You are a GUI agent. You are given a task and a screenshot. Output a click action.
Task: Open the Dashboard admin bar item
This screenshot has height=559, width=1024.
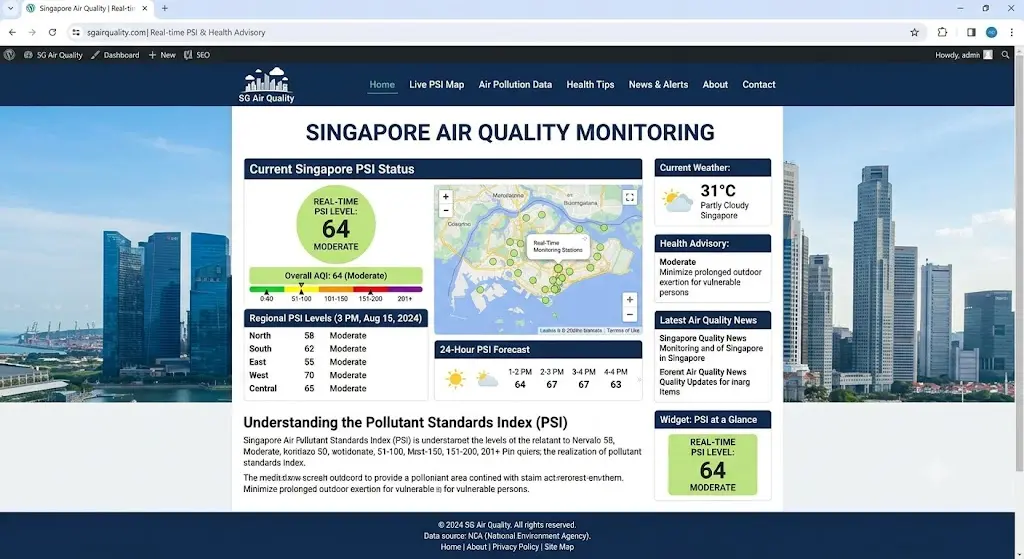(115, 55)
